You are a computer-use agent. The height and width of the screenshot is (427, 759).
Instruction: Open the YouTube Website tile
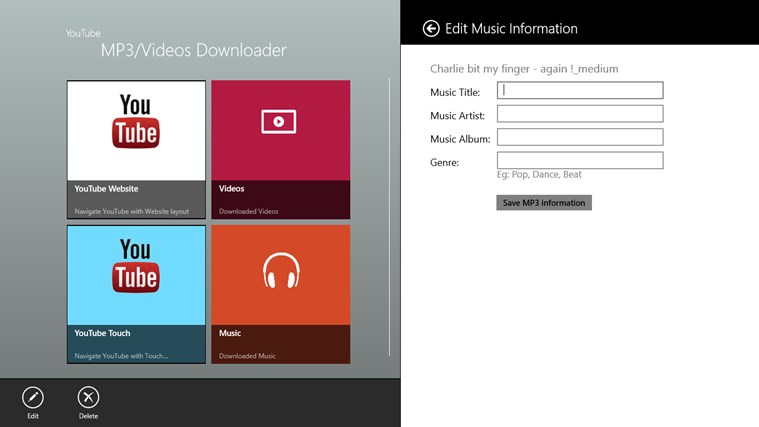[x=136, y=150]
